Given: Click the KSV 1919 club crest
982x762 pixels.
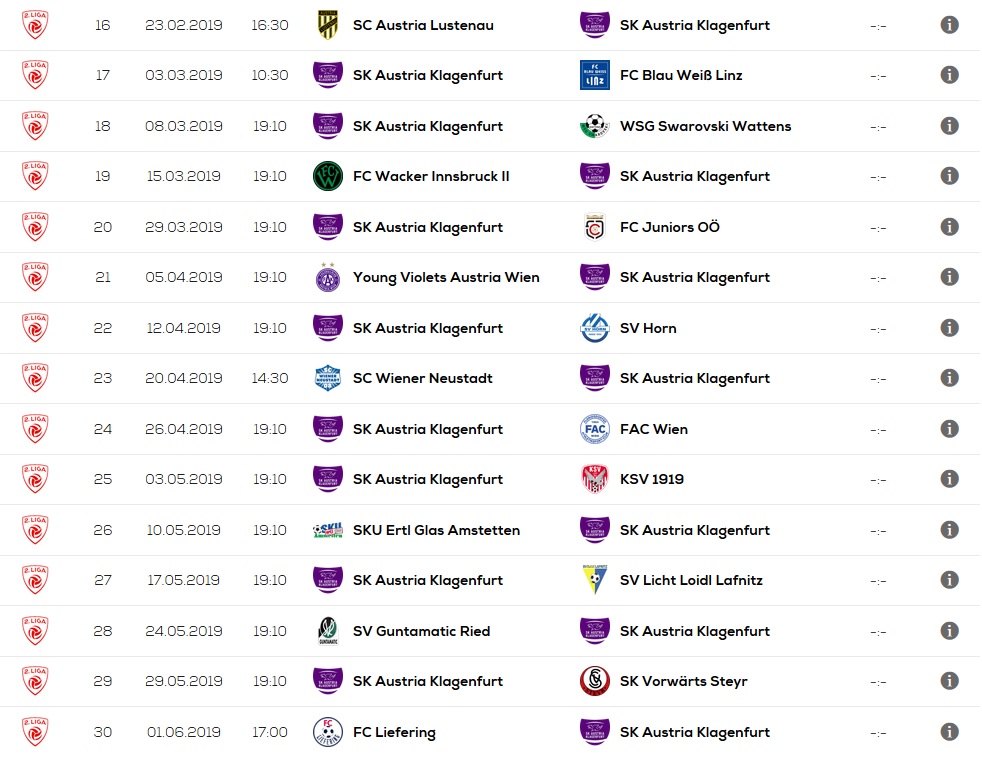Looking at the screenshot, I should 595,479.
